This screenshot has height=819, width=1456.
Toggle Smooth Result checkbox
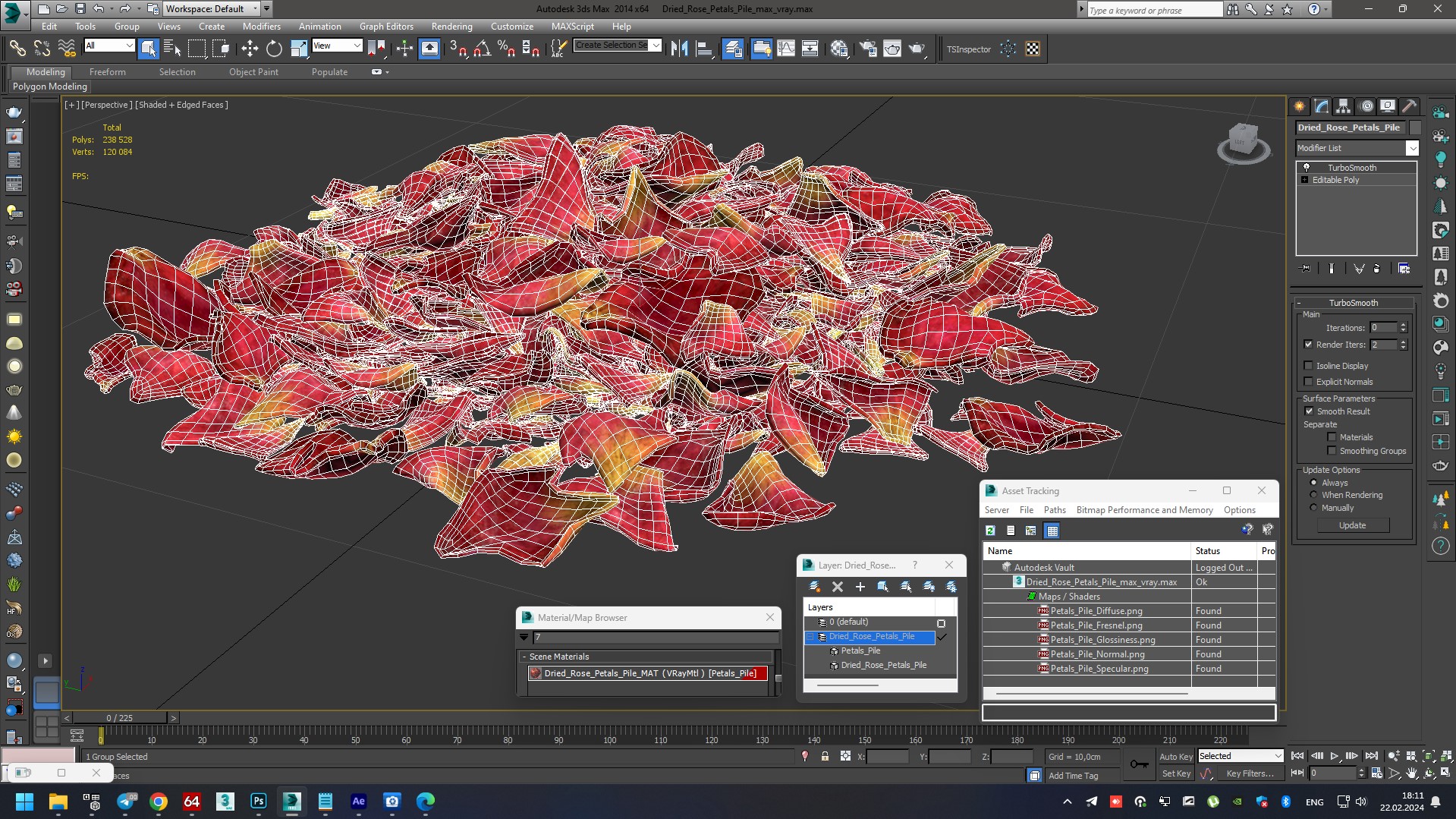[1308, 411]
